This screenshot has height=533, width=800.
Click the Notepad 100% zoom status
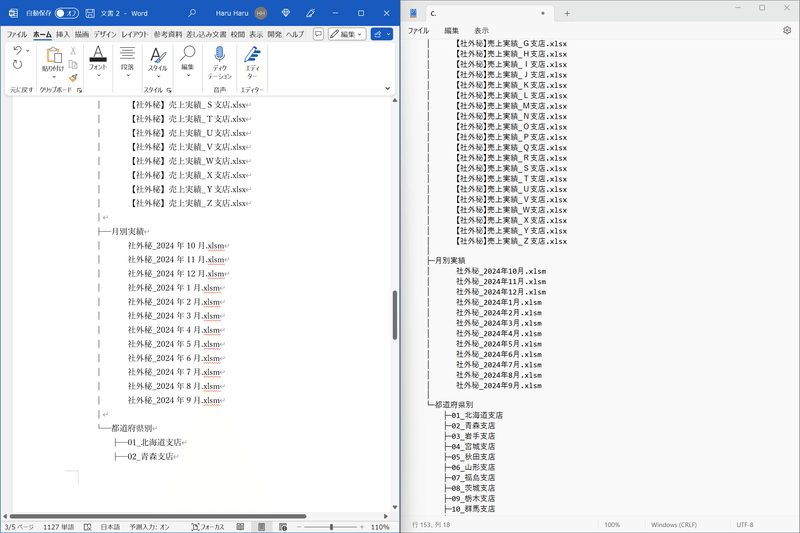(612, 524)
